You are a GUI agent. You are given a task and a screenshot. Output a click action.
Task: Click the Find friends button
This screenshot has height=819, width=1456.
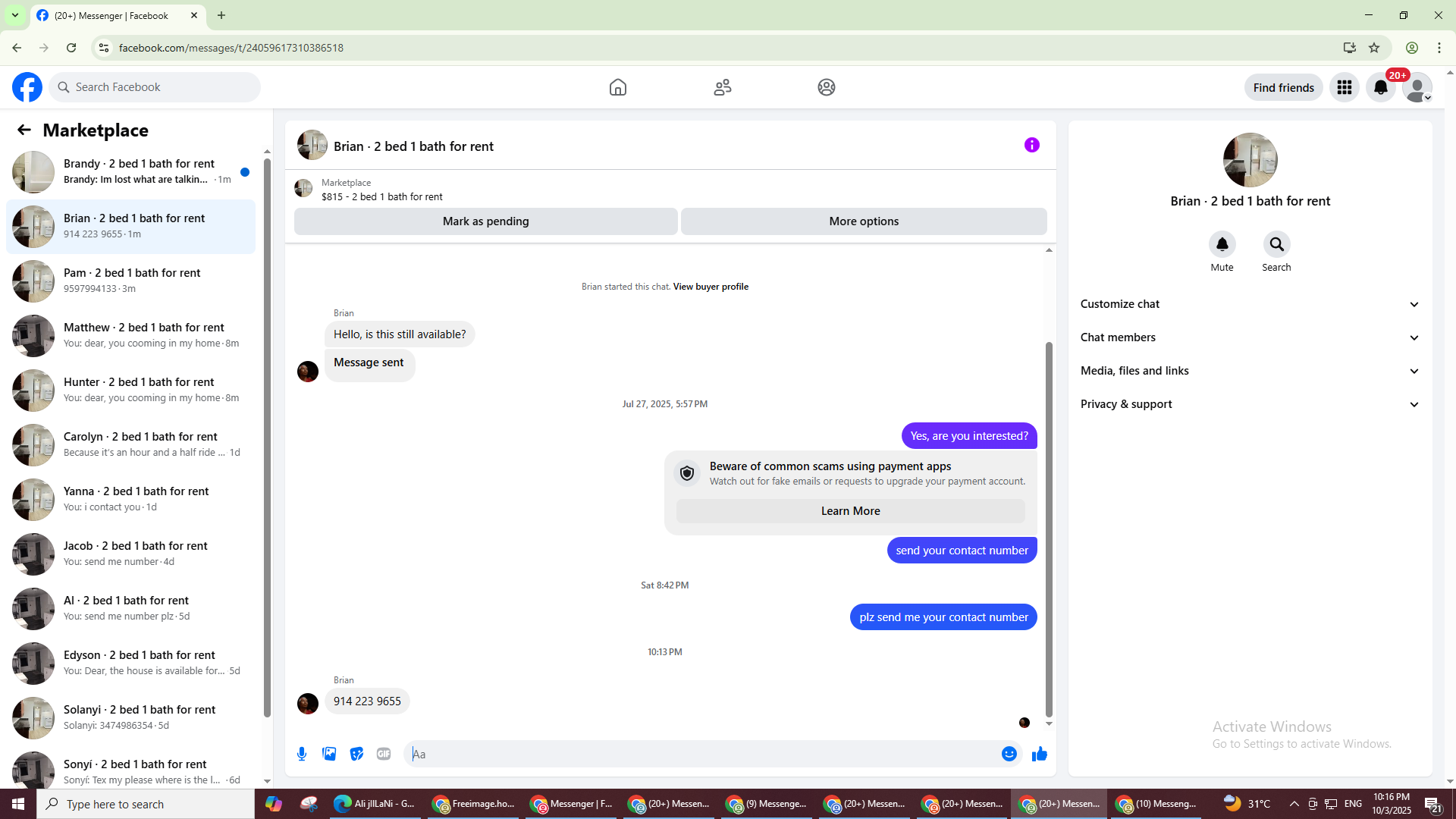coord(1284,87)
